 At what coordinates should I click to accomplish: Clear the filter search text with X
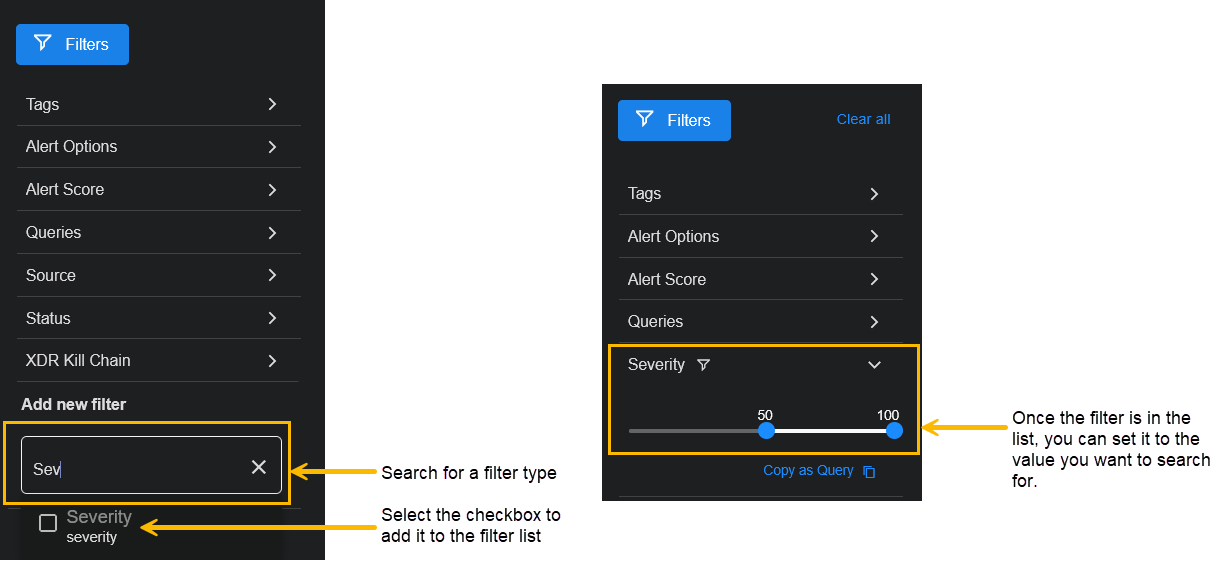point(259,467)
